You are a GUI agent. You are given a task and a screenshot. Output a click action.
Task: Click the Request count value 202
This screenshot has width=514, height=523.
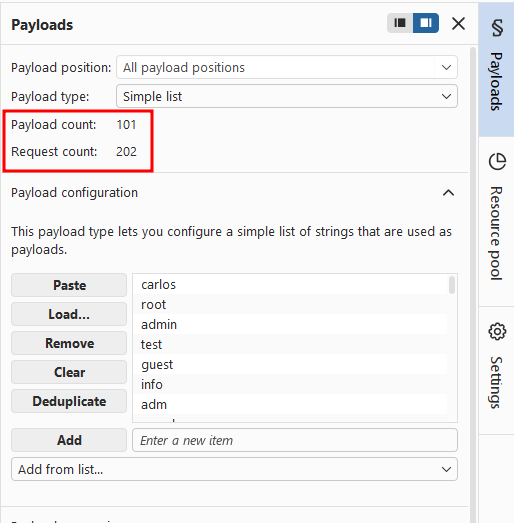126,152
